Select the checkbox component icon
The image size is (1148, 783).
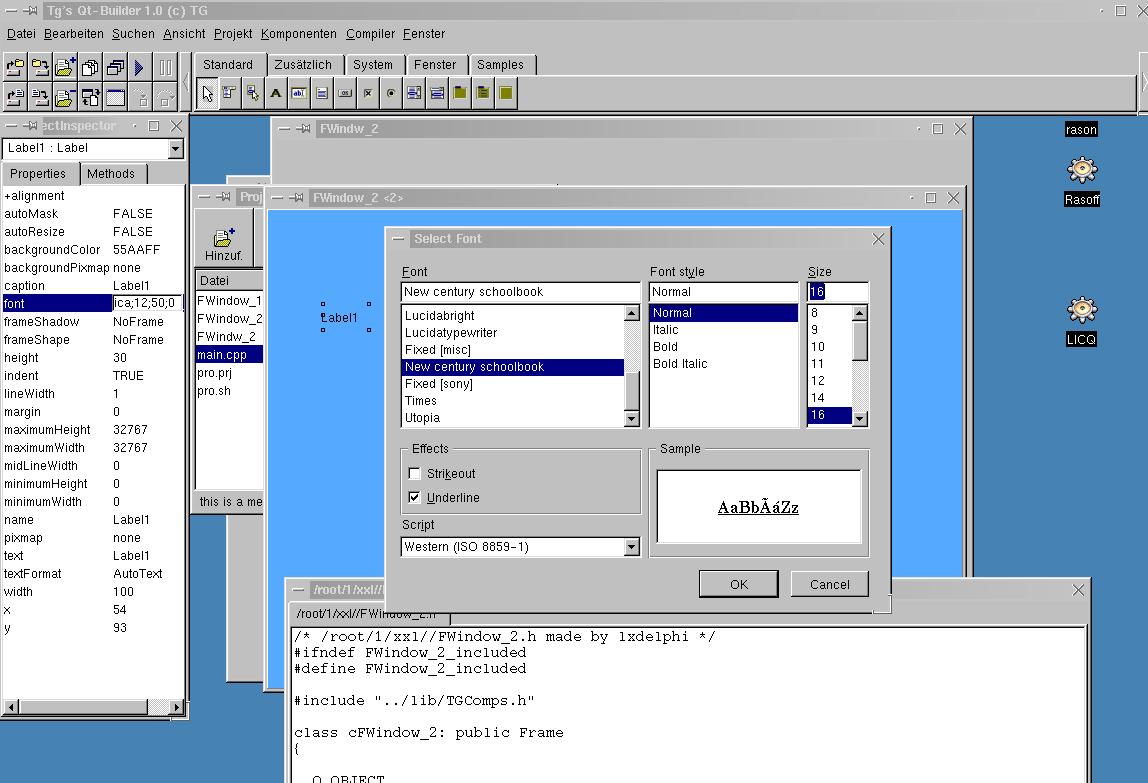coord(368,94)
